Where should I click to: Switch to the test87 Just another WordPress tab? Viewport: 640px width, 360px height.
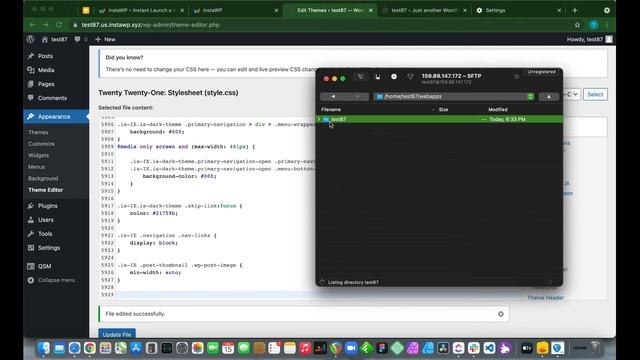[424, 10]
